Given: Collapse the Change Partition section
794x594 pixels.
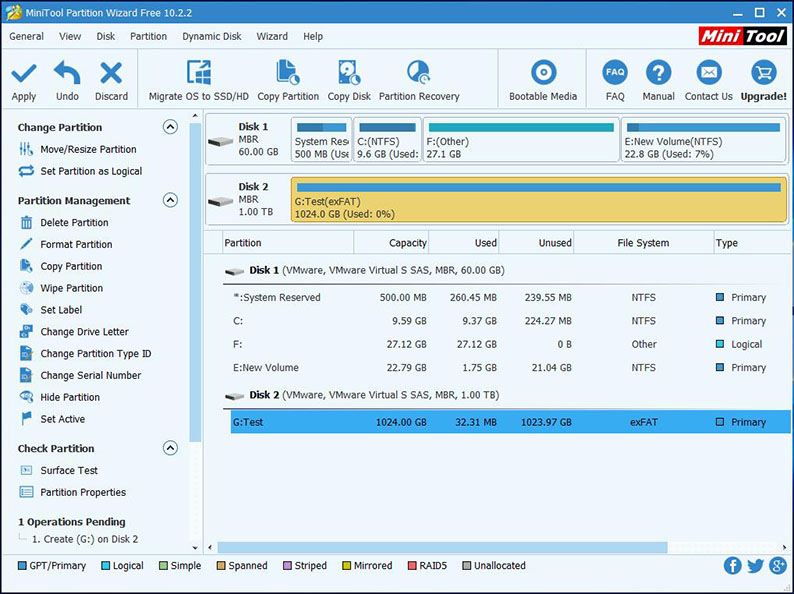Looking at the screenshot, I should [170, 127].
